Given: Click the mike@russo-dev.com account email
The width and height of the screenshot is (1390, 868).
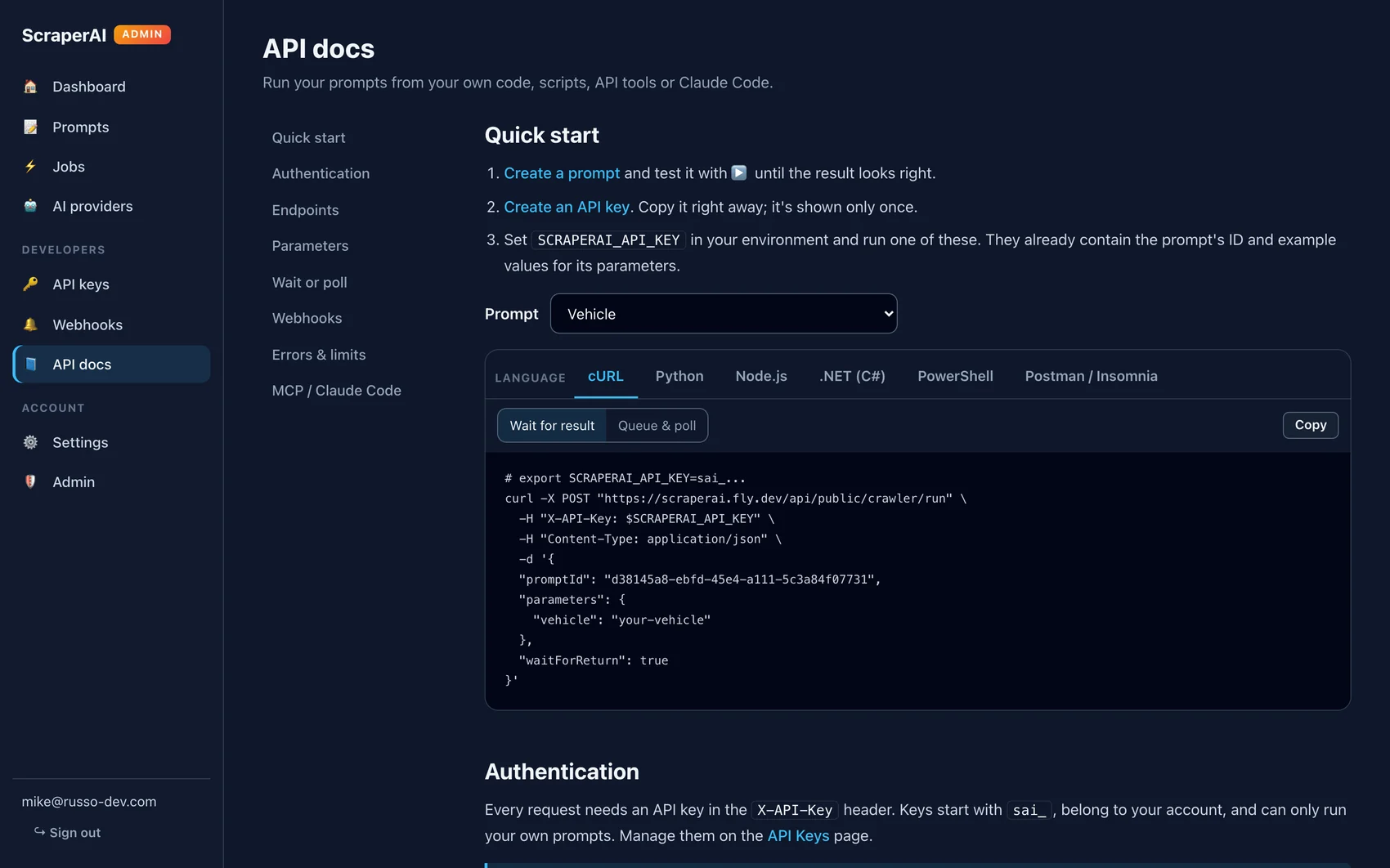Looking at the screenshot, I should [x=89, y=802].
